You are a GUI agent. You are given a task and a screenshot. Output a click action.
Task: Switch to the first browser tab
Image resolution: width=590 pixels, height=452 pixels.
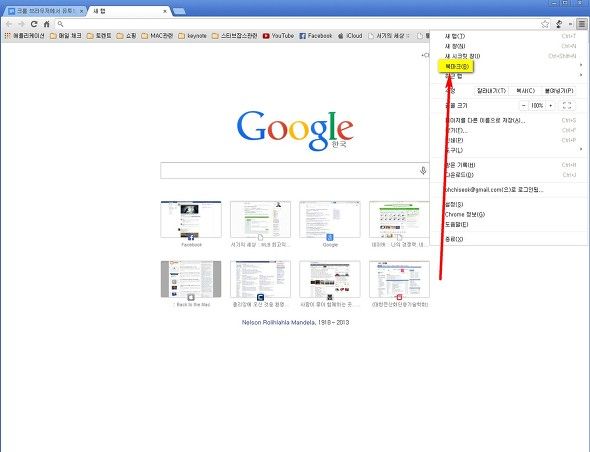tap(44, 11)
